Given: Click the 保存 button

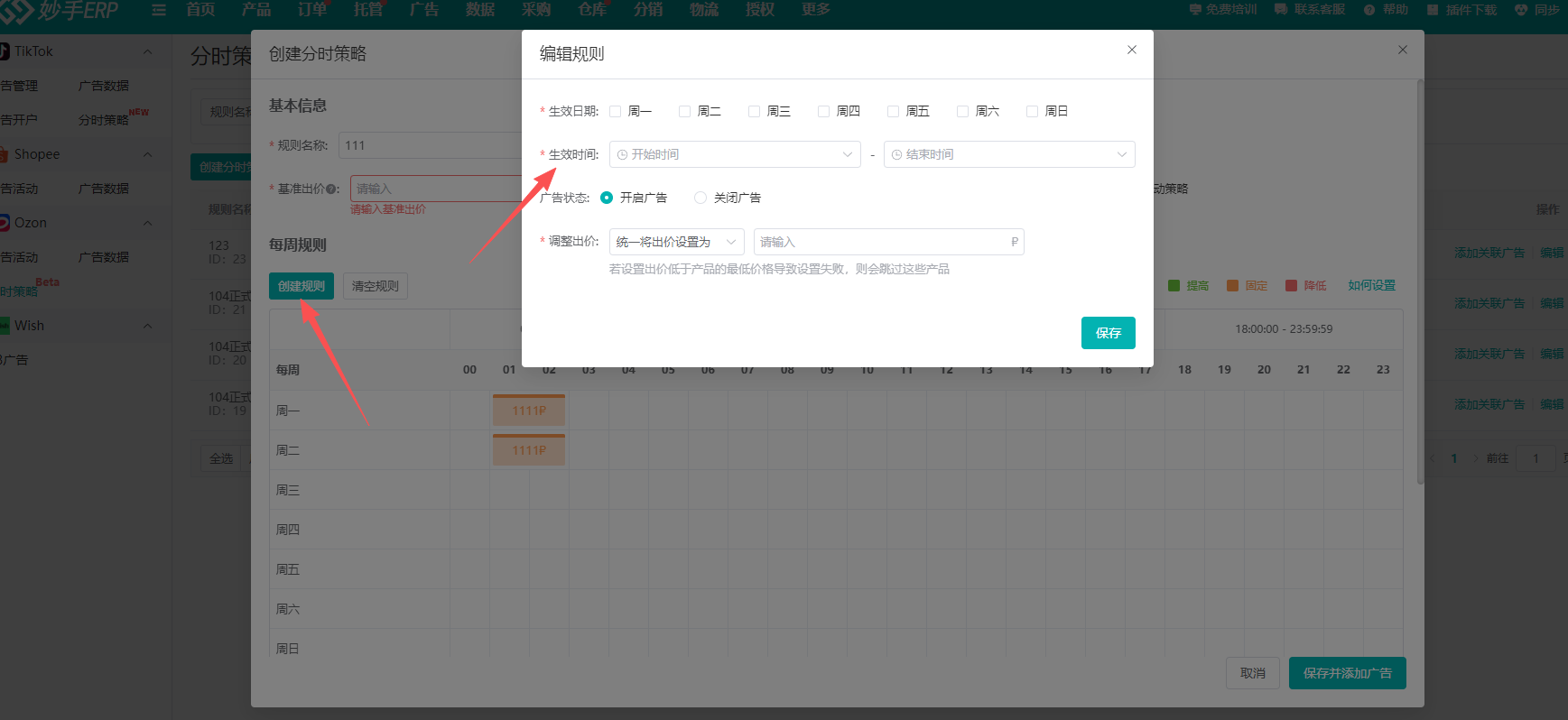Looking at the screenshot, I should (x=1108, y=333).
